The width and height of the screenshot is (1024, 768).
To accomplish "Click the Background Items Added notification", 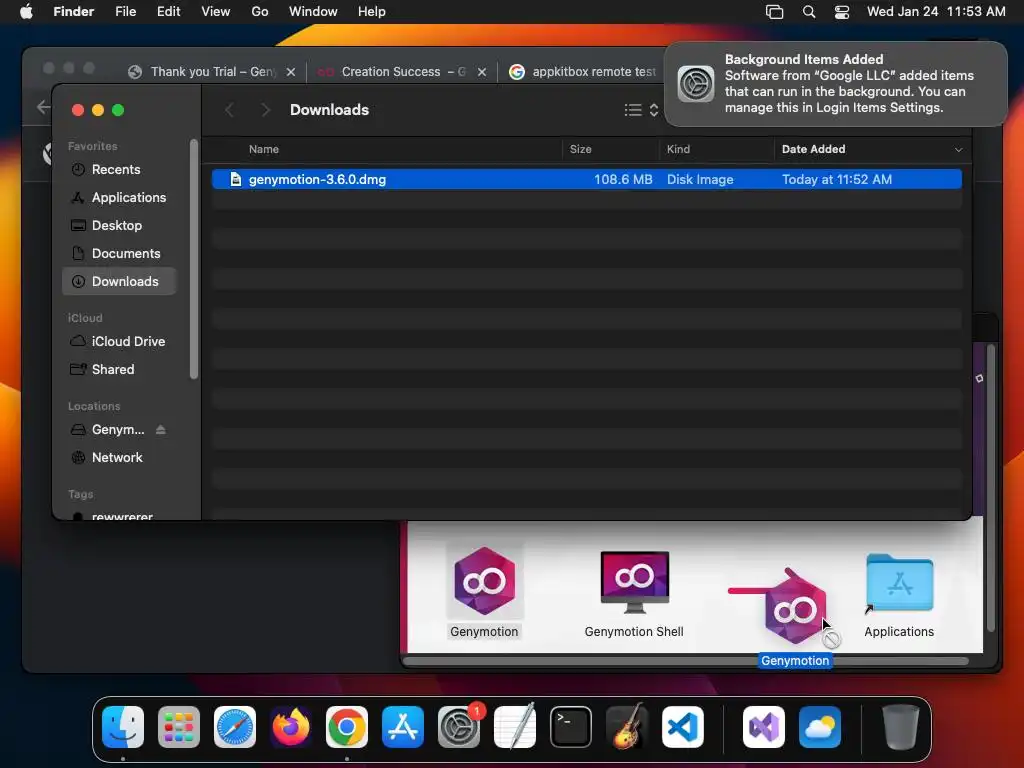I will pyautogui.click(x=836, y=84).
